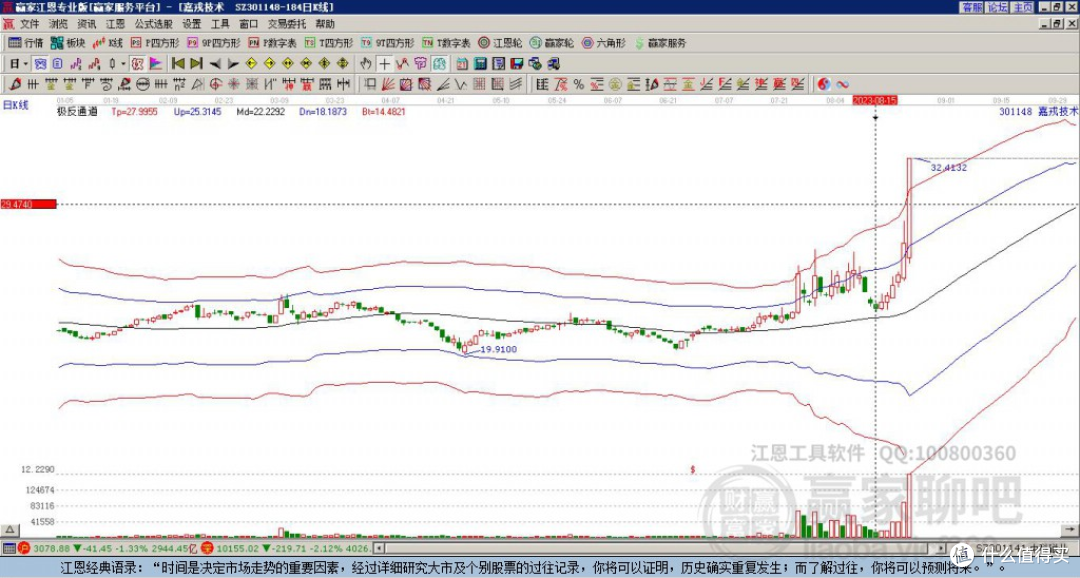Viewport: 1080px width, 578px height.
Task: Open the 行情 quotes view
Action: coord(25,43)
